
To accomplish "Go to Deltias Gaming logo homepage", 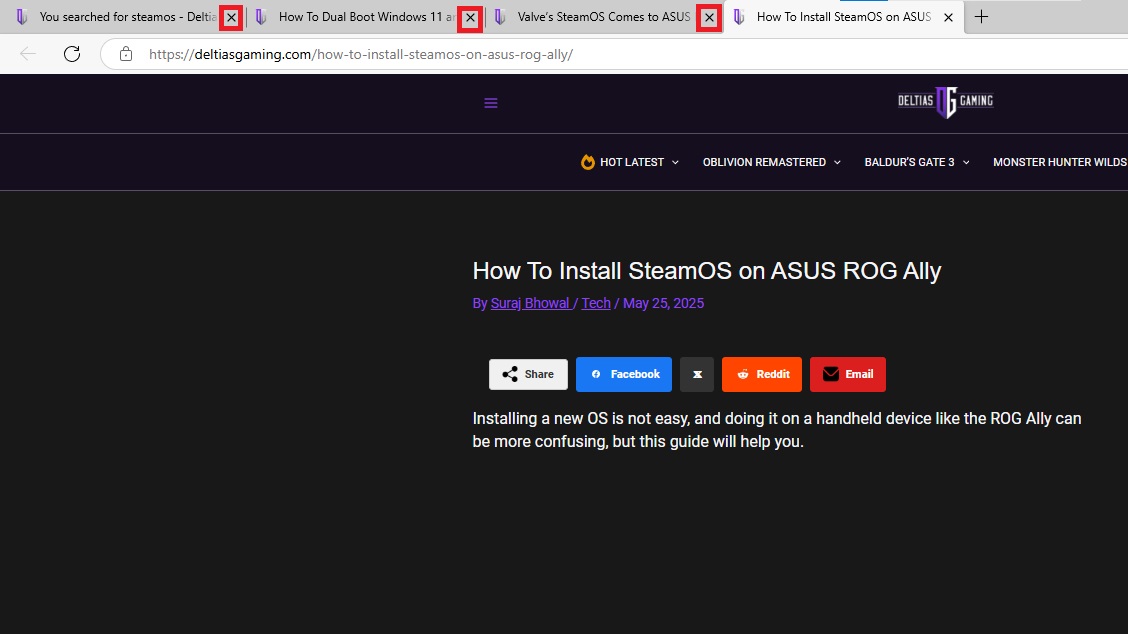I will (x=945, y=101).
